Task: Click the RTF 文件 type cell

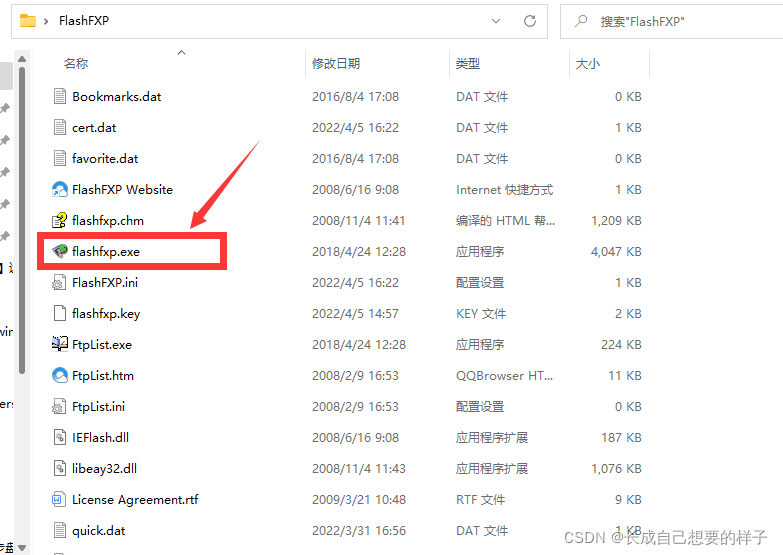Action: [x=480, y=499]
